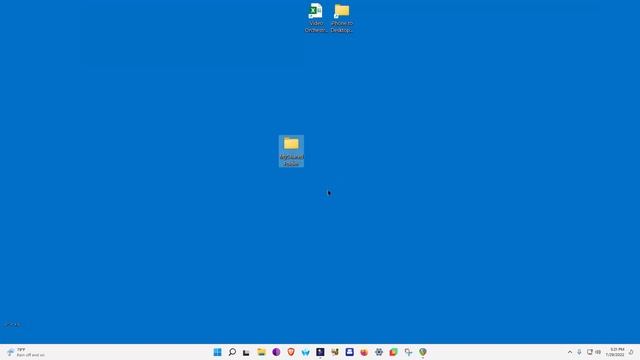This screenshot has height=360, width=640.
Task: Select the Phone to Desktop folder shortcut
Action: [342, 18]
